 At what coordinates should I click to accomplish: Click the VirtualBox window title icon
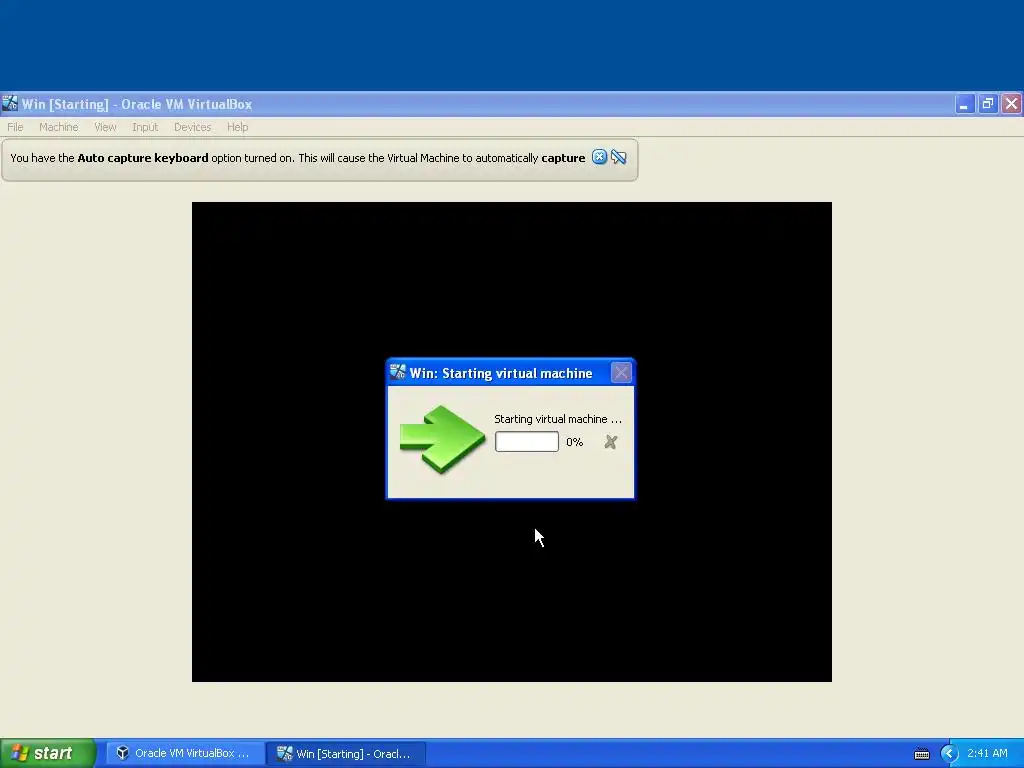click(x=10, y=103)
